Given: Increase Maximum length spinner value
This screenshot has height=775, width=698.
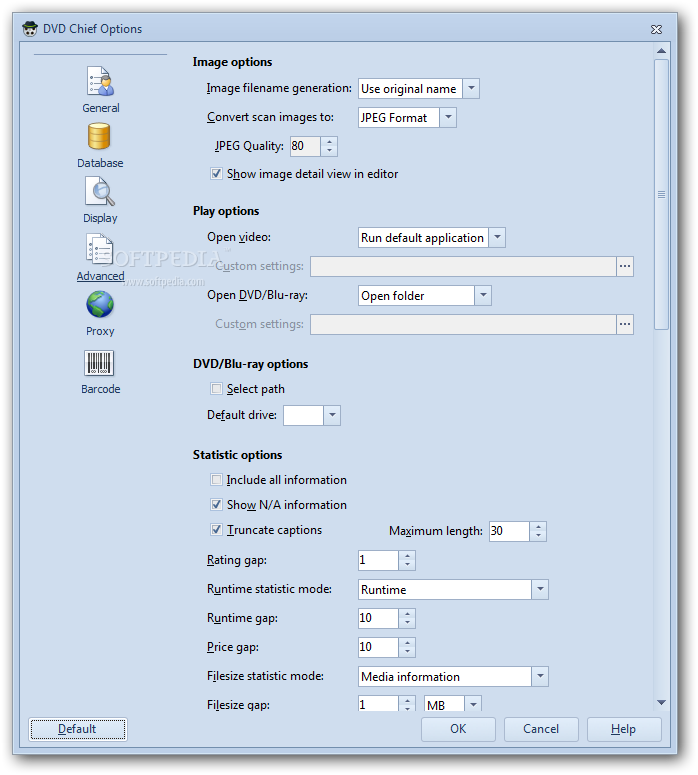Looking at the screenshot, I should (538, 526).
